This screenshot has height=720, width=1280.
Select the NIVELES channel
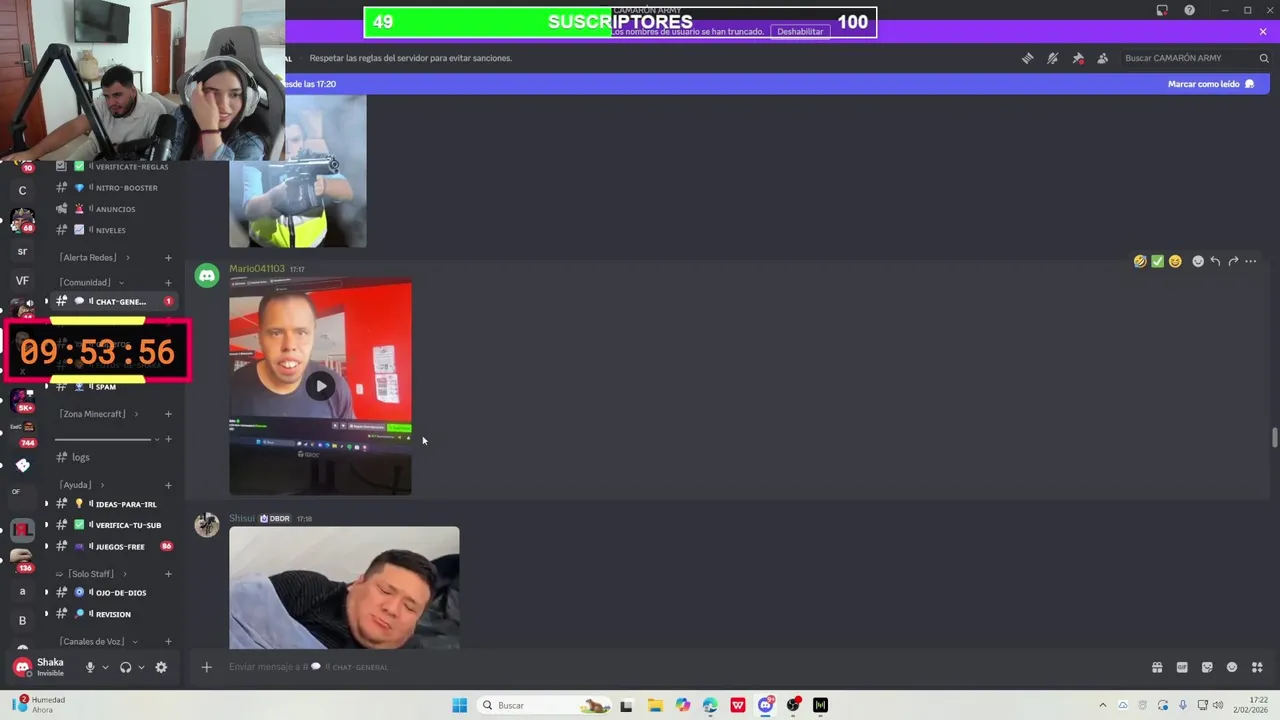tap(113, 230)
